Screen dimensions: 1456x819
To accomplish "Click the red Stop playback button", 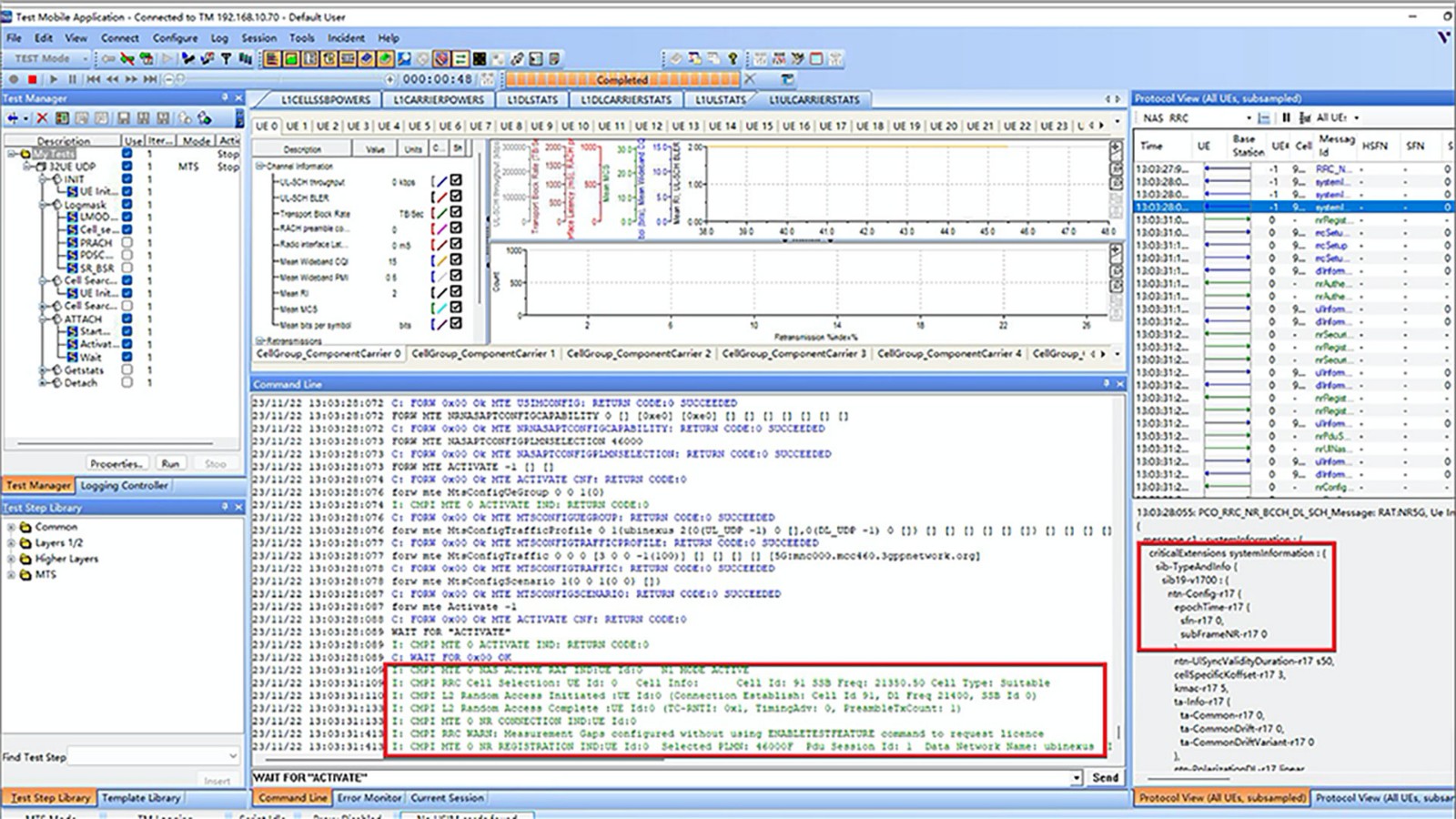I will (32, 79).
